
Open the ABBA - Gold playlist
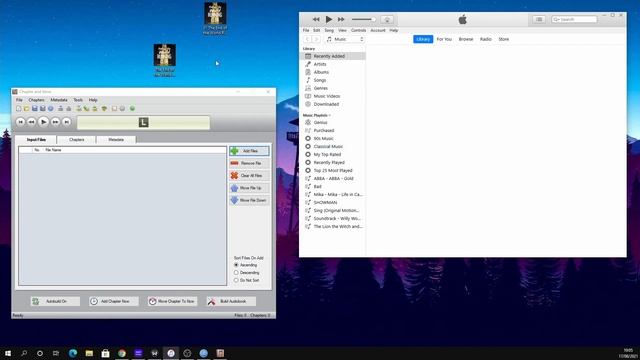(x=333, y=178)
